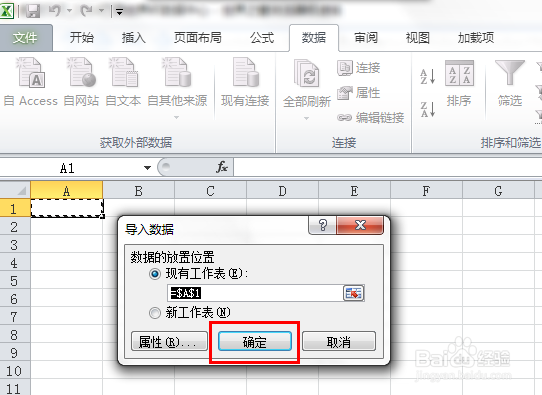542x395 pixels.
Task: Cancel import with 取消 button
Action: 339,341
